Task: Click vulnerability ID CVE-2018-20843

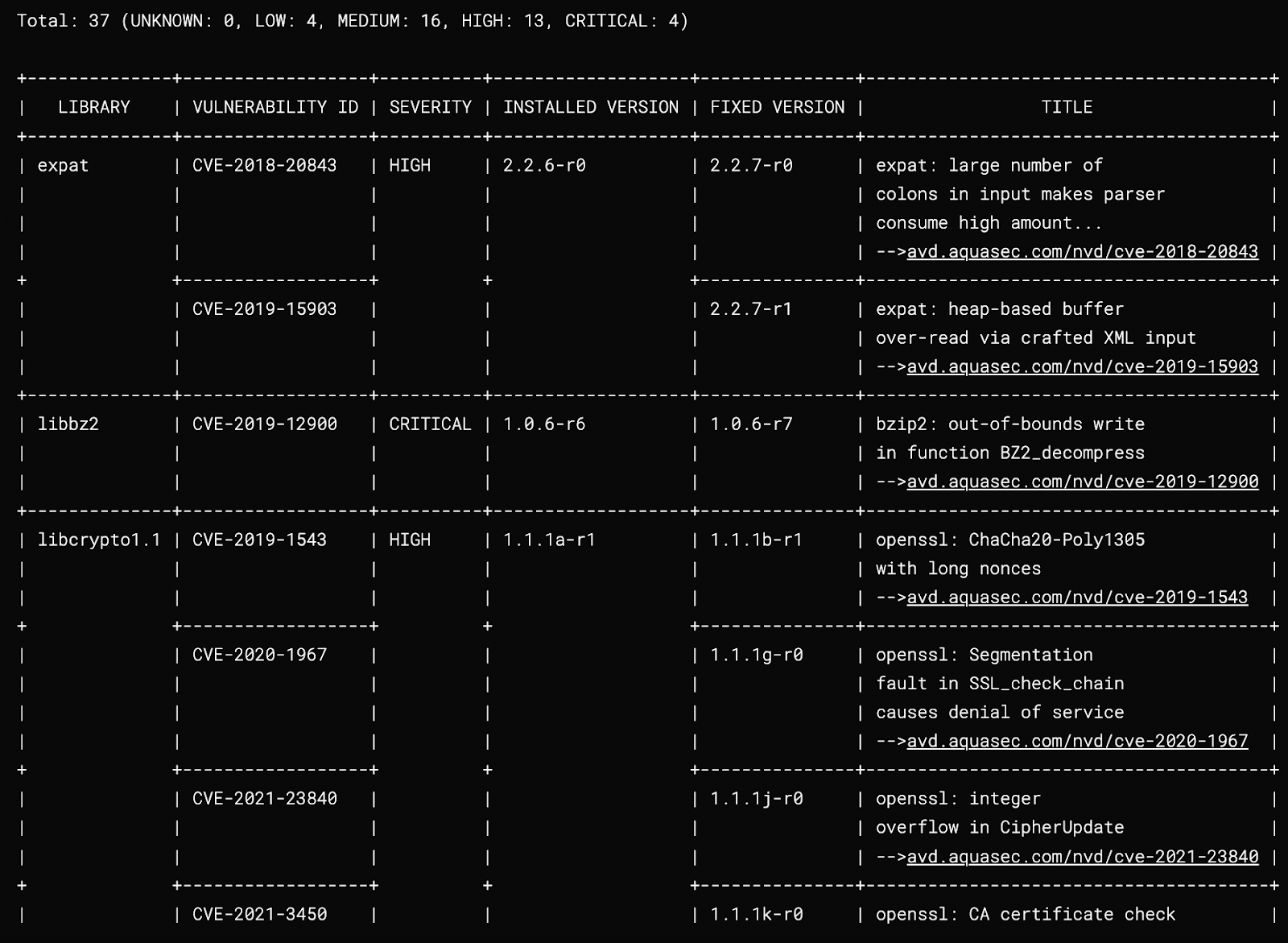Action: point(264,166)
